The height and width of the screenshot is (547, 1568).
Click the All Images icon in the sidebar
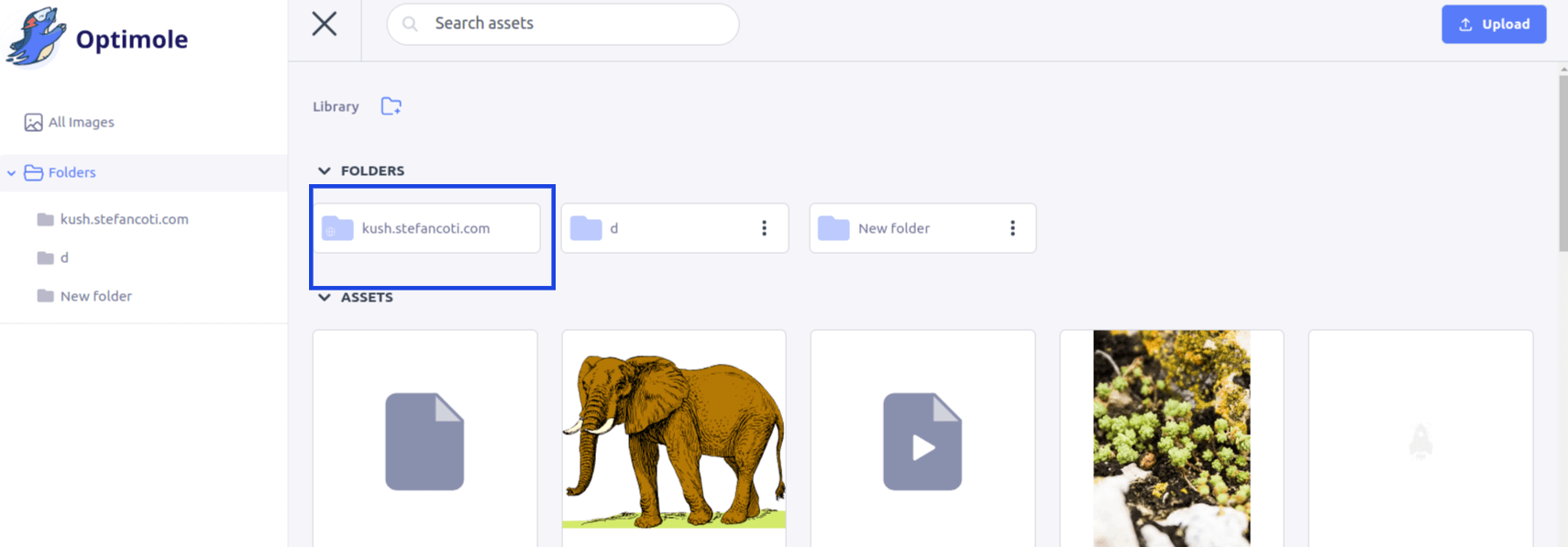[33, 123]
